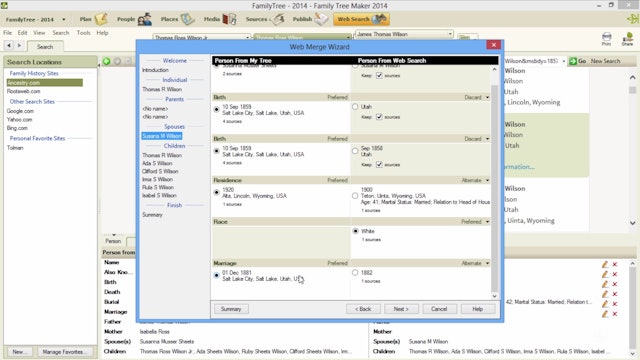Viewport: 640px width, 360px height.
Task: Click the green Go button icon
Action: pos(573,61)
